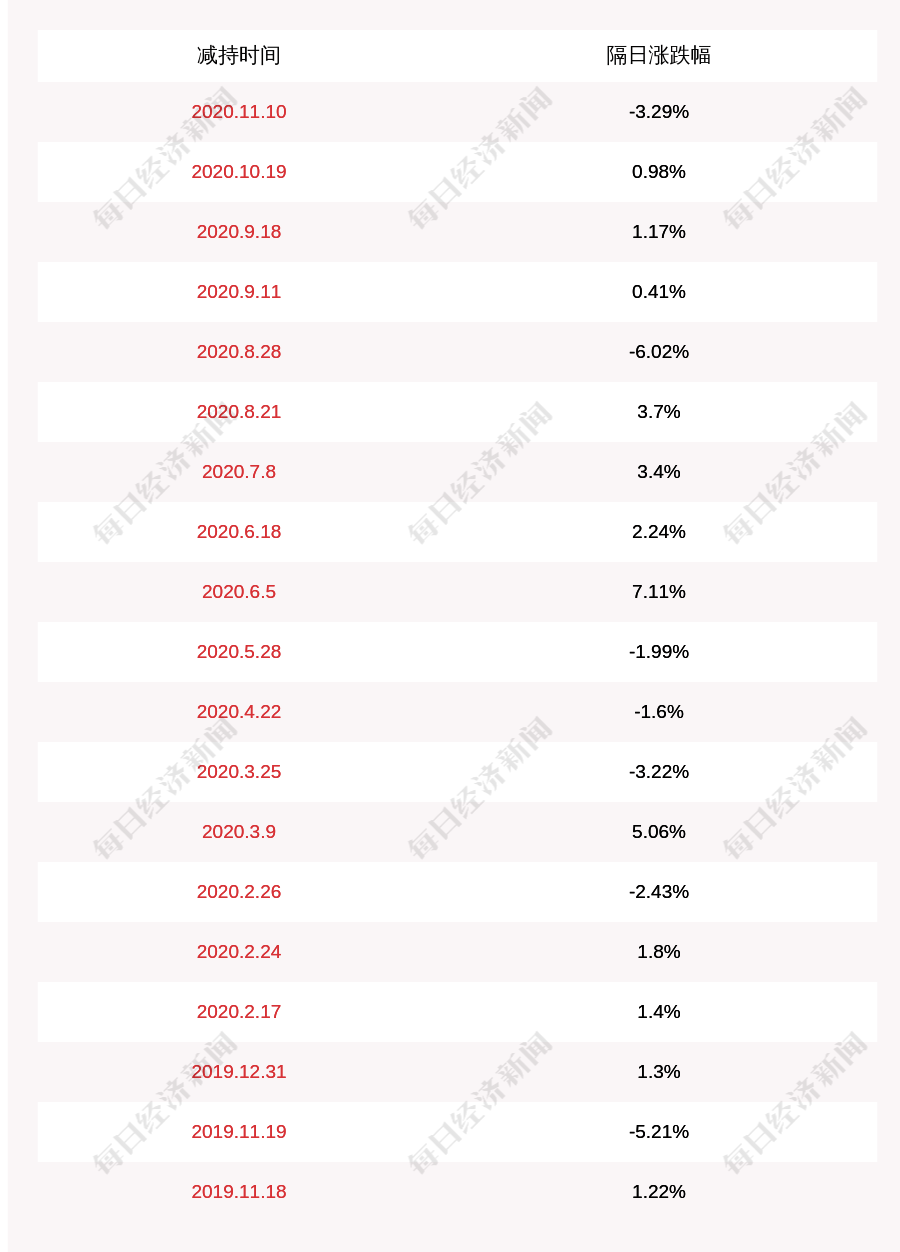Select the date 2020.11.10
The image size is (900, 1252).
[238, 112]
